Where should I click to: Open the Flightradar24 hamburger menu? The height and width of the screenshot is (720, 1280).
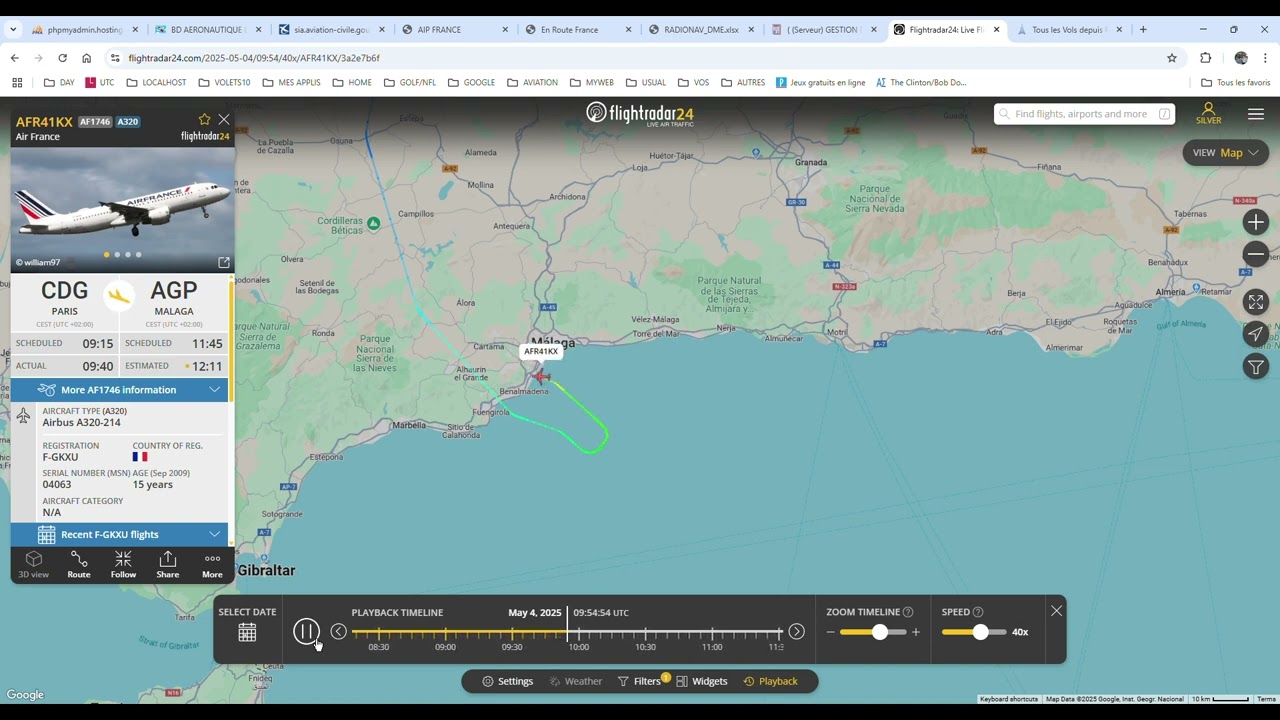(x=1256, y=114)
